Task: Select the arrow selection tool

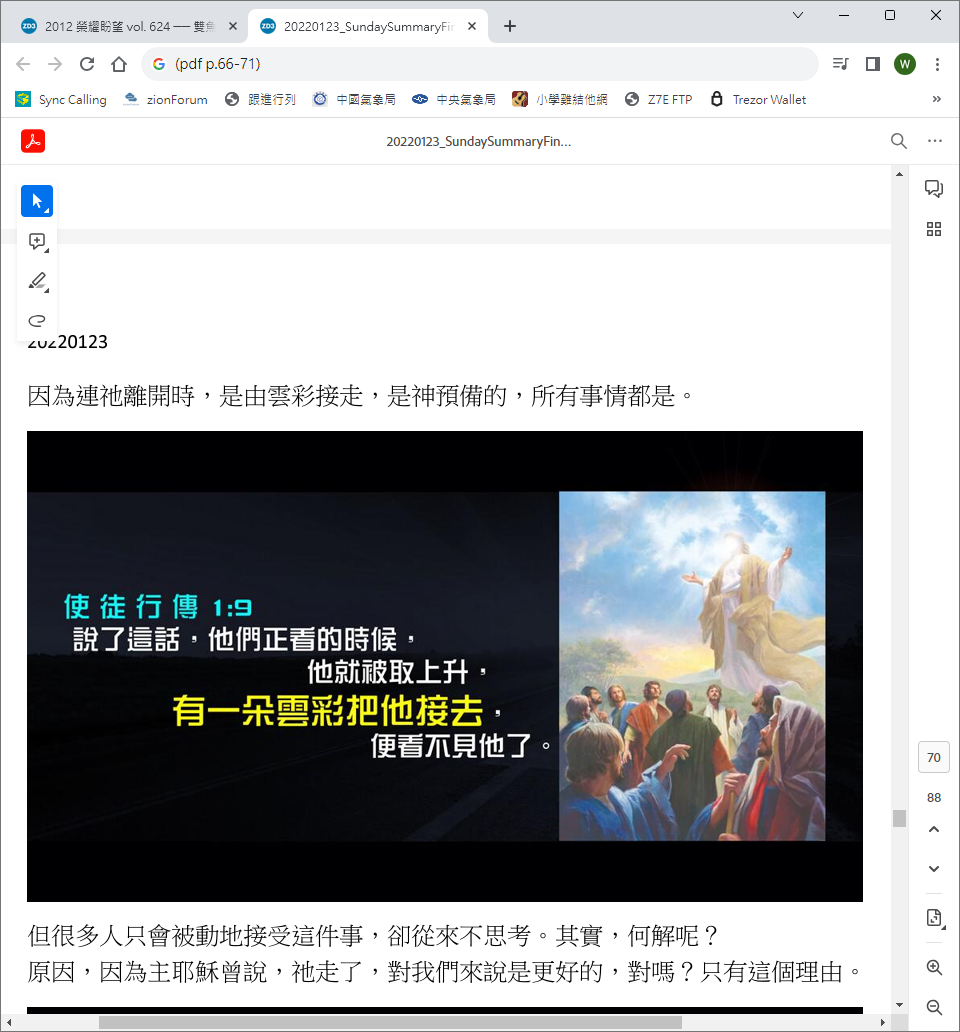Action: pos(37,201)
